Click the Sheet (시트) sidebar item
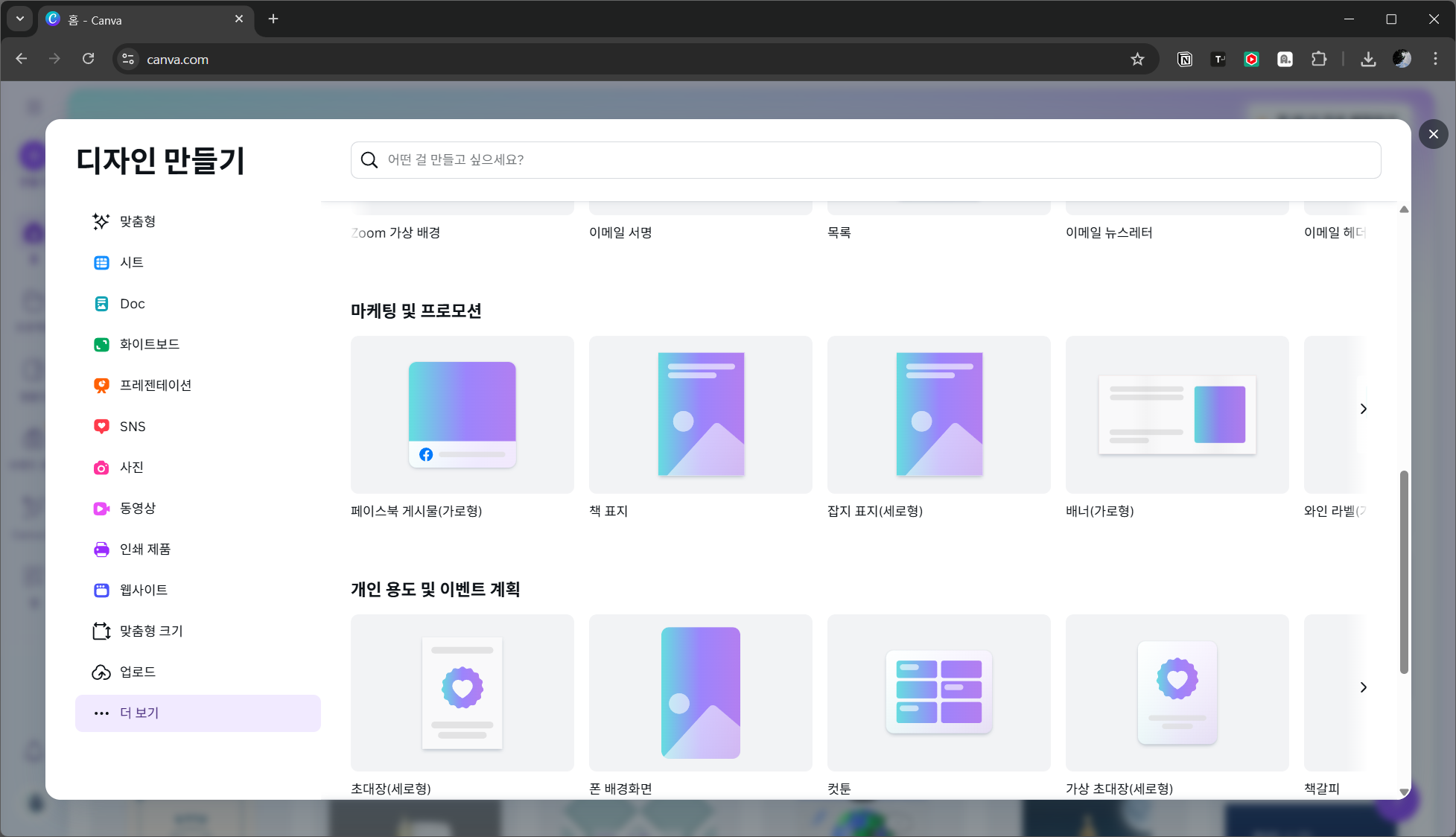The image size is (1456, 837). click(131, 262)
